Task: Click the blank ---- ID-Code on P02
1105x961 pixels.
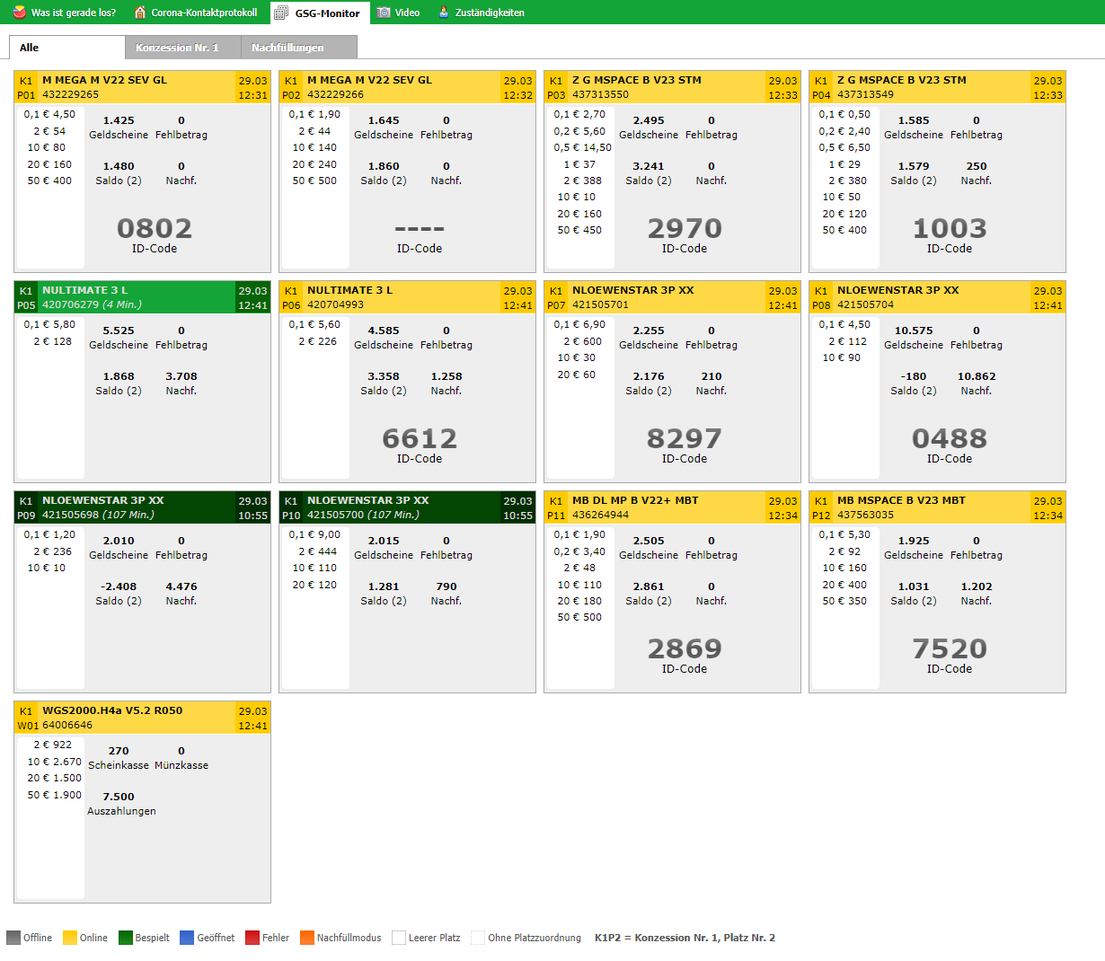Action: [419, 229]
